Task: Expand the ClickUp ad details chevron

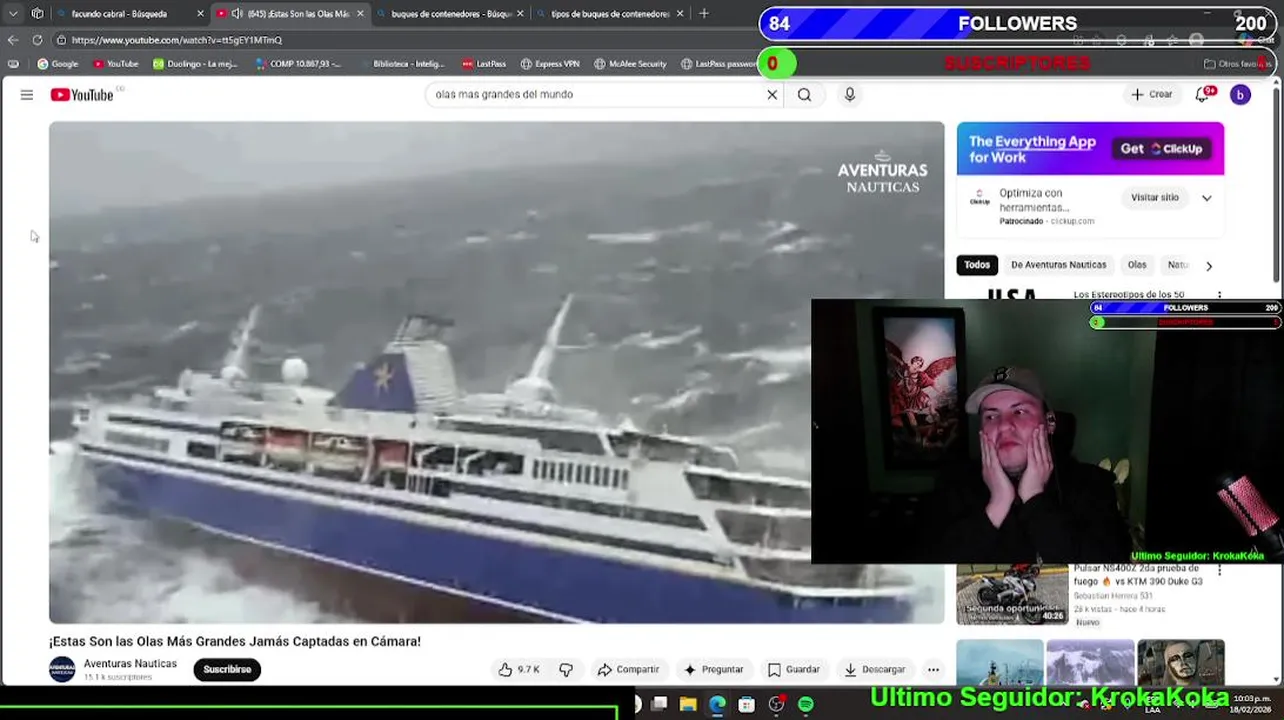Action: tap(1206, 198)
